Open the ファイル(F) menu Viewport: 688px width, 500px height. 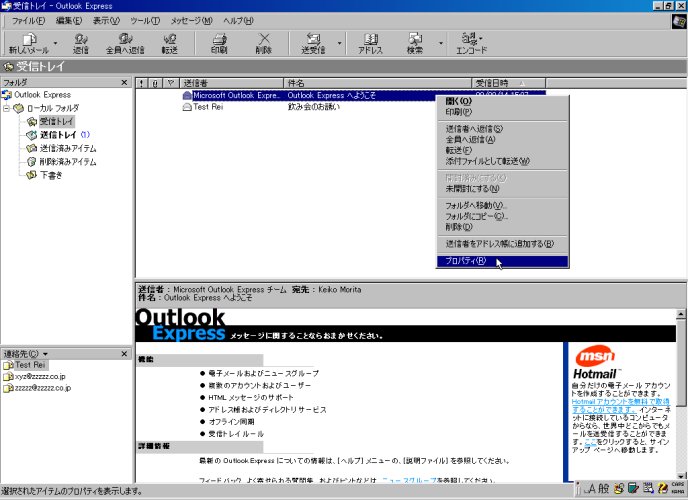tap(28, 21)
